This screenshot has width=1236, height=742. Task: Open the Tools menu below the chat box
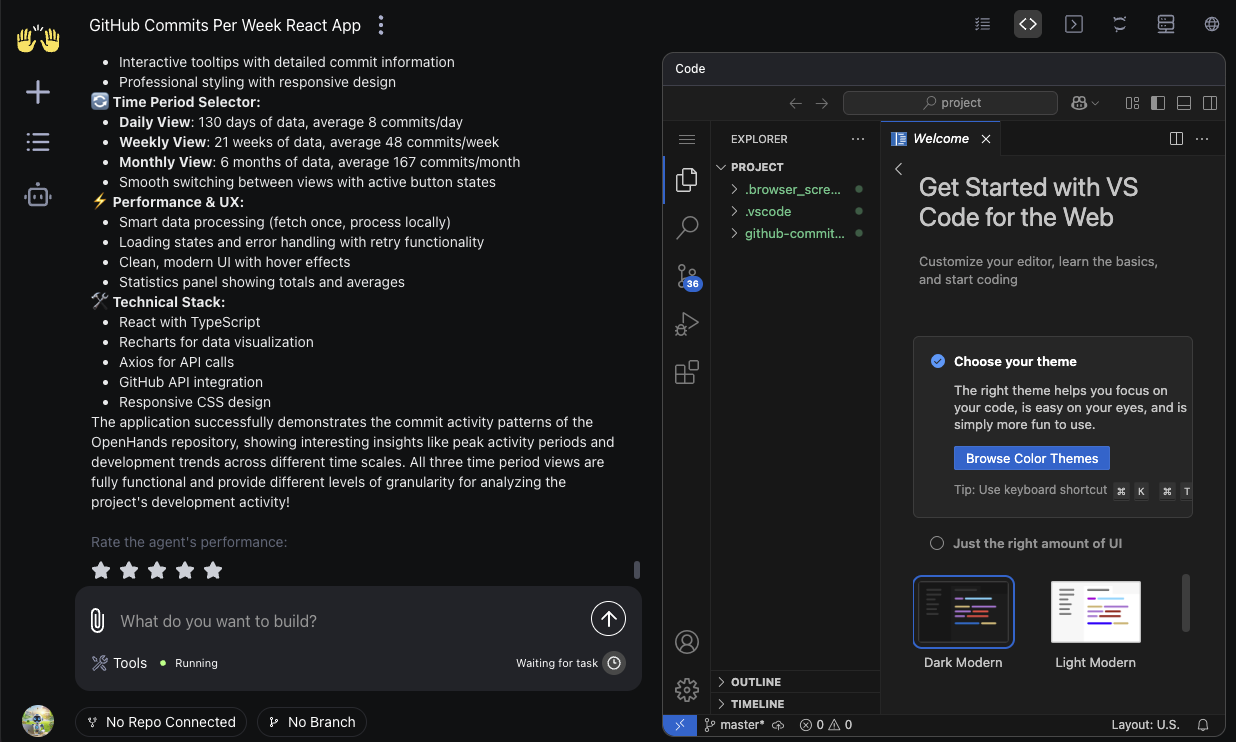point(119,663)
